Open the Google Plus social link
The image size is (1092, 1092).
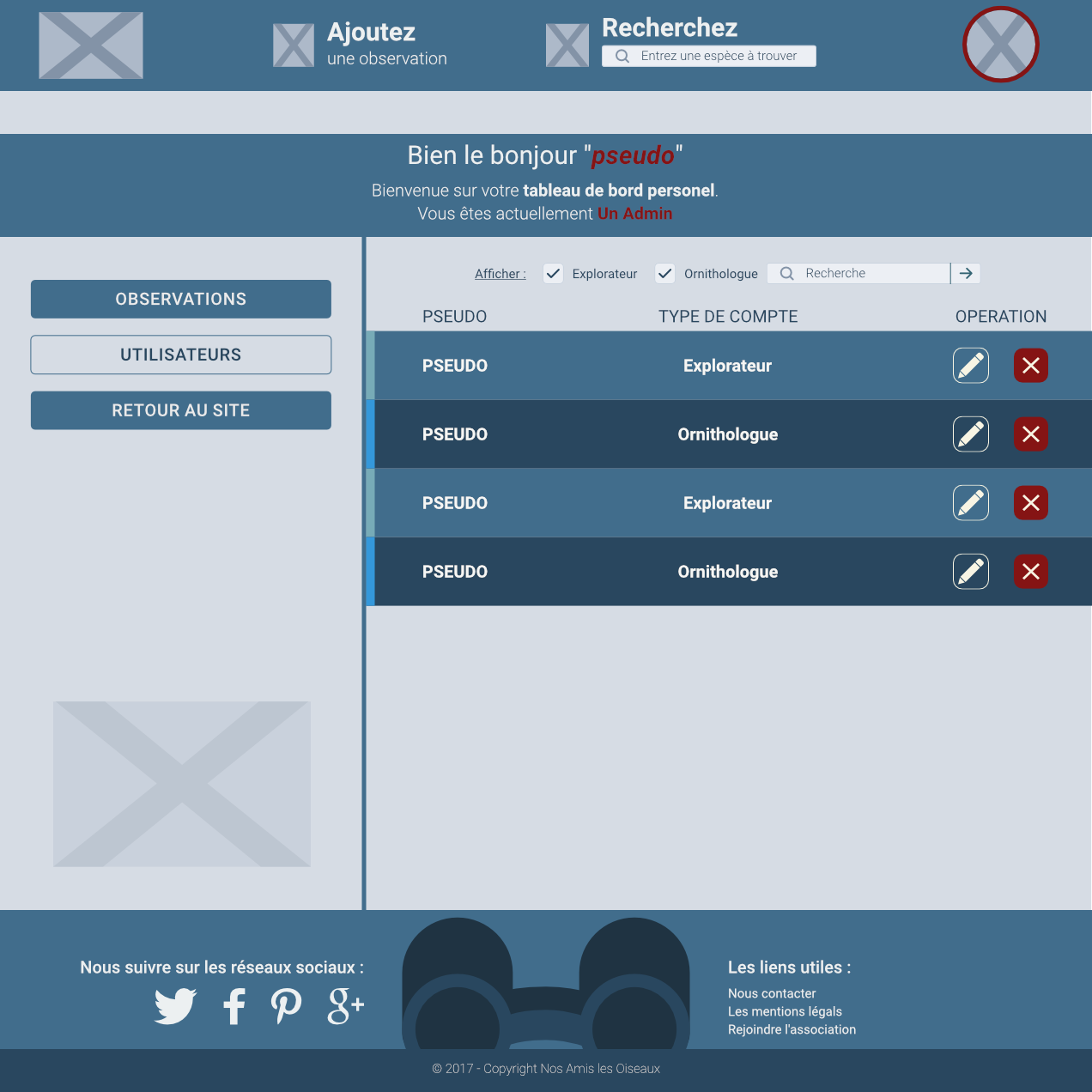[346, 1006]
